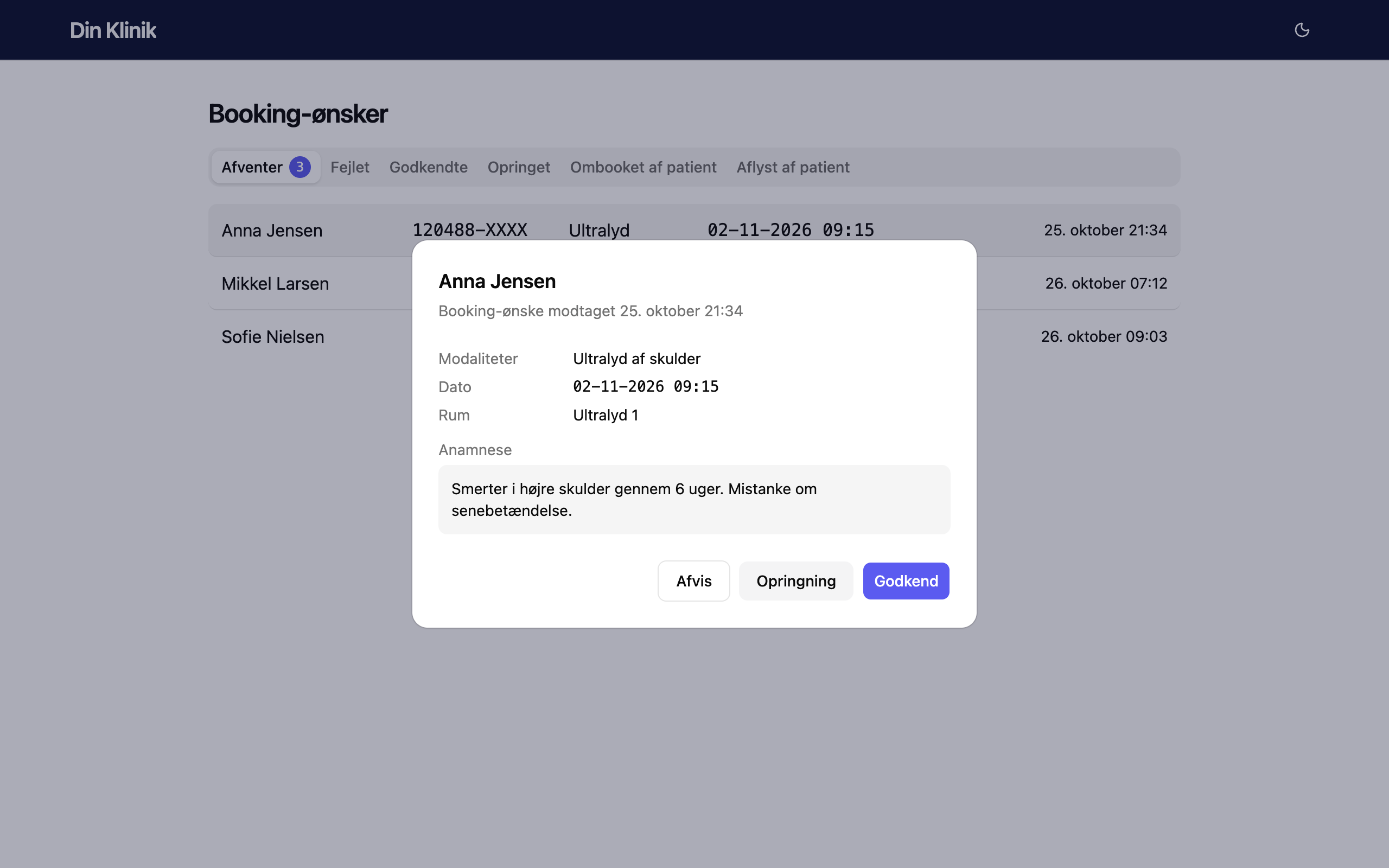Switch to the Fejlet tab
1389x868 pixels.
click(349, 167)
